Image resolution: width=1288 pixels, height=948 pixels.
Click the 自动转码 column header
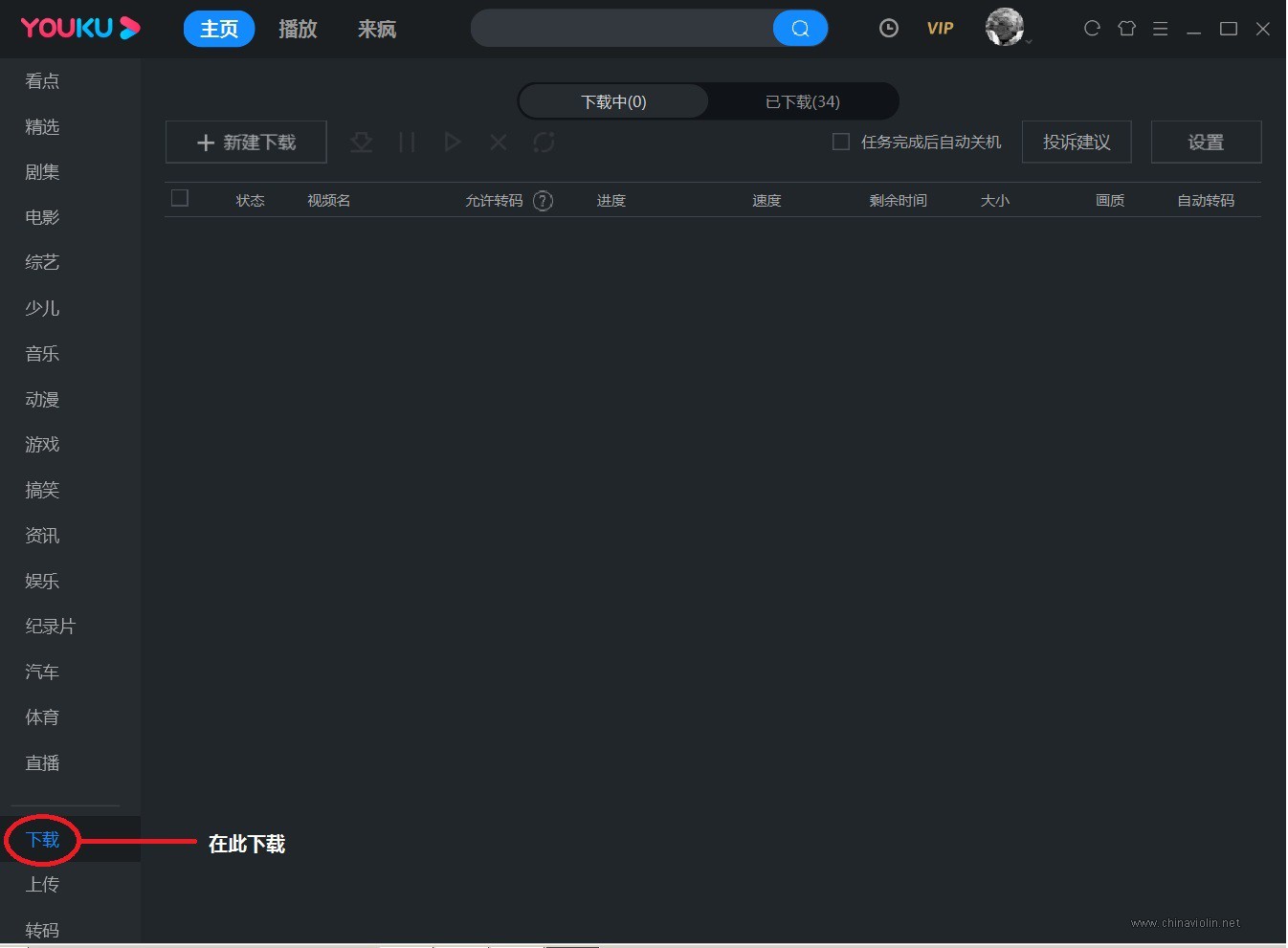(x=1206, y=200)
